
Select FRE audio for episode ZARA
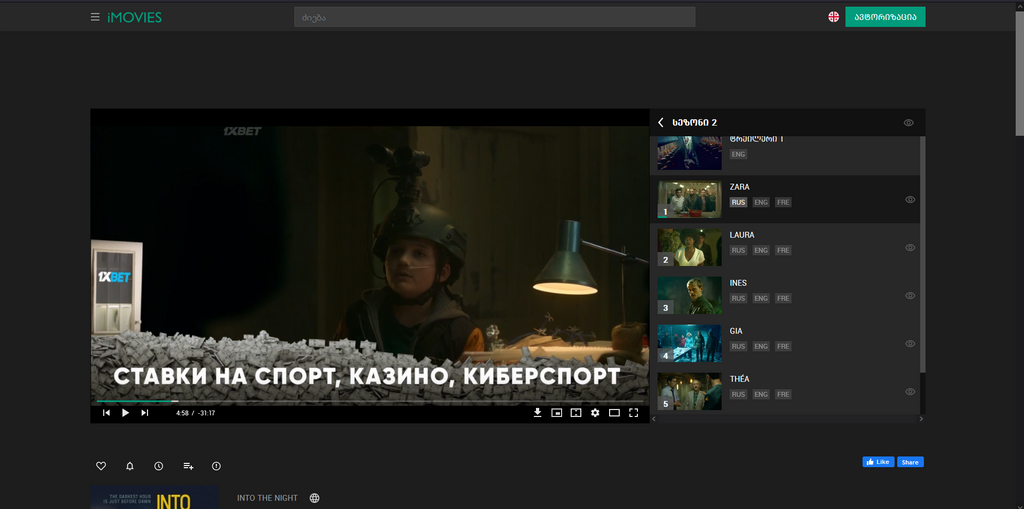(x=783, y=203)
